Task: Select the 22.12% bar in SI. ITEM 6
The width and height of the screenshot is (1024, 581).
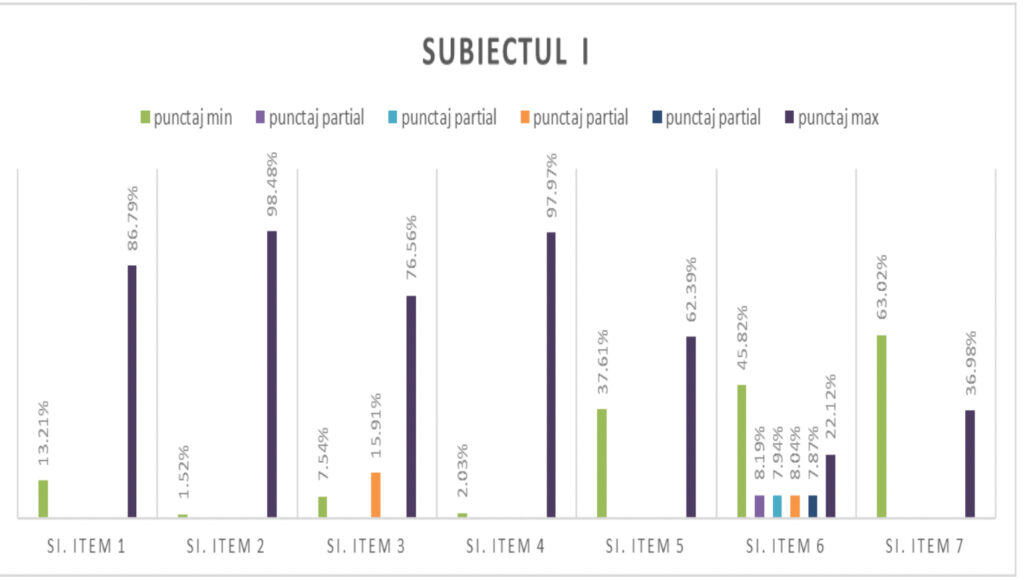Action: 830,486
